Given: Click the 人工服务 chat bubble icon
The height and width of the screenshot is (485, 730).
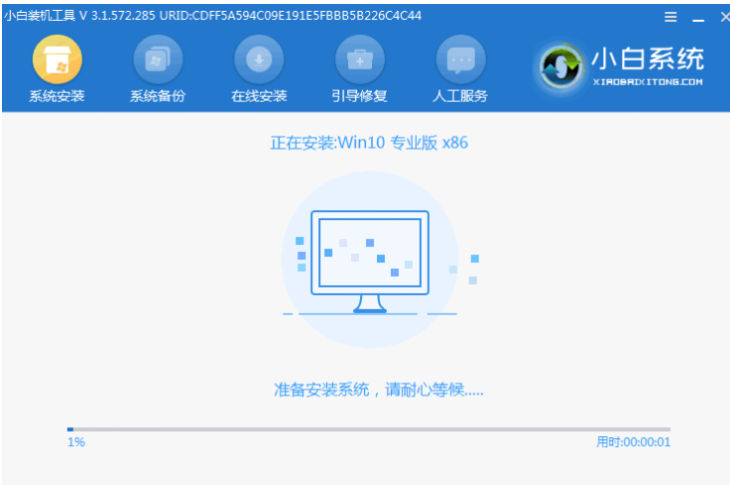Looking at the screenshot, I should tap(460, 60).
